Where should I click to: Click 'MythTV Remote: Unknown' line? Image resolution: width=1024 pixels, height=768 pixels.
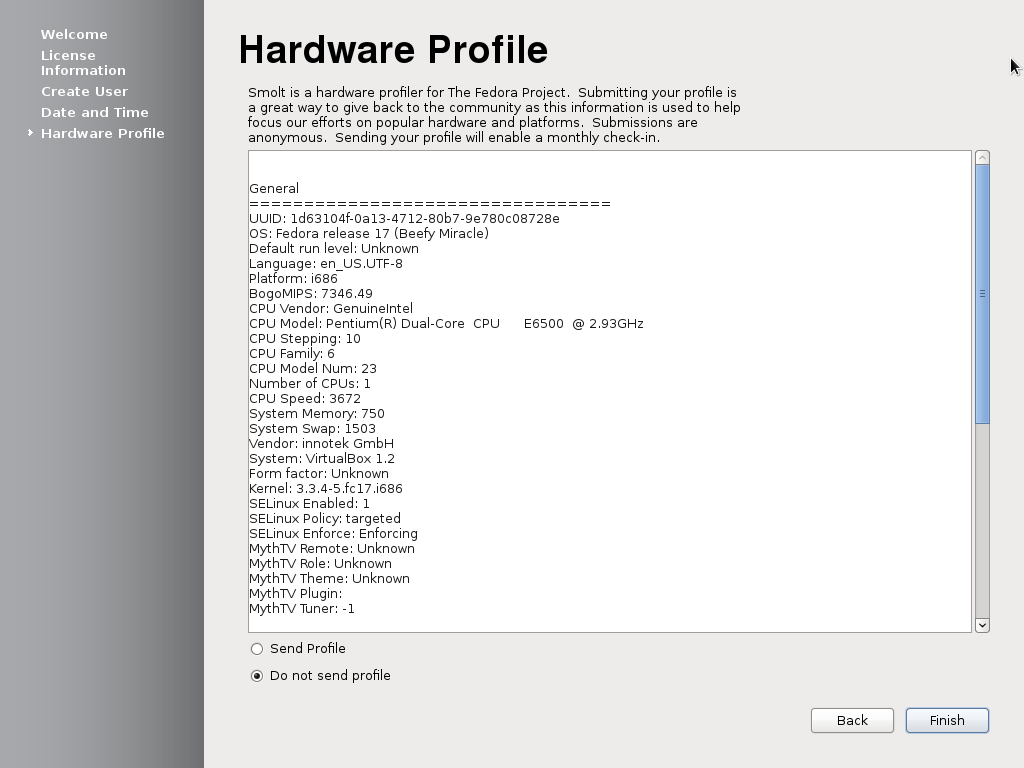[x=332, y=549]
